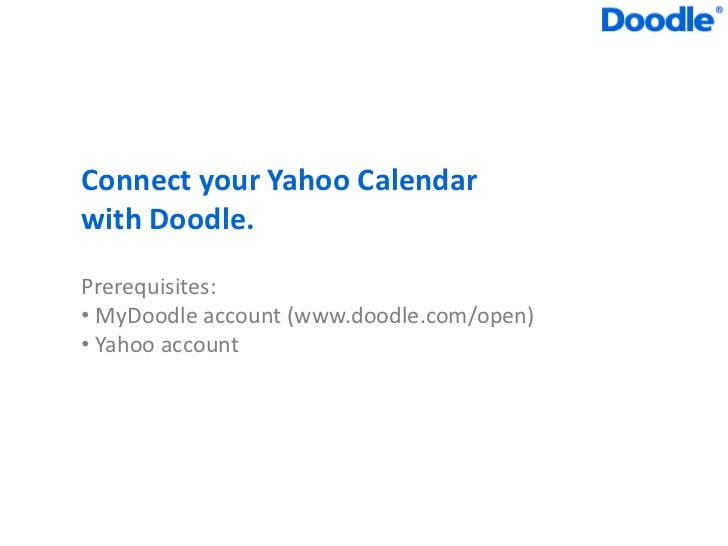This screenshot has width=728, height=546.
Task: Select the bullet before MyDoodle account
Action: tap(85, 315)
